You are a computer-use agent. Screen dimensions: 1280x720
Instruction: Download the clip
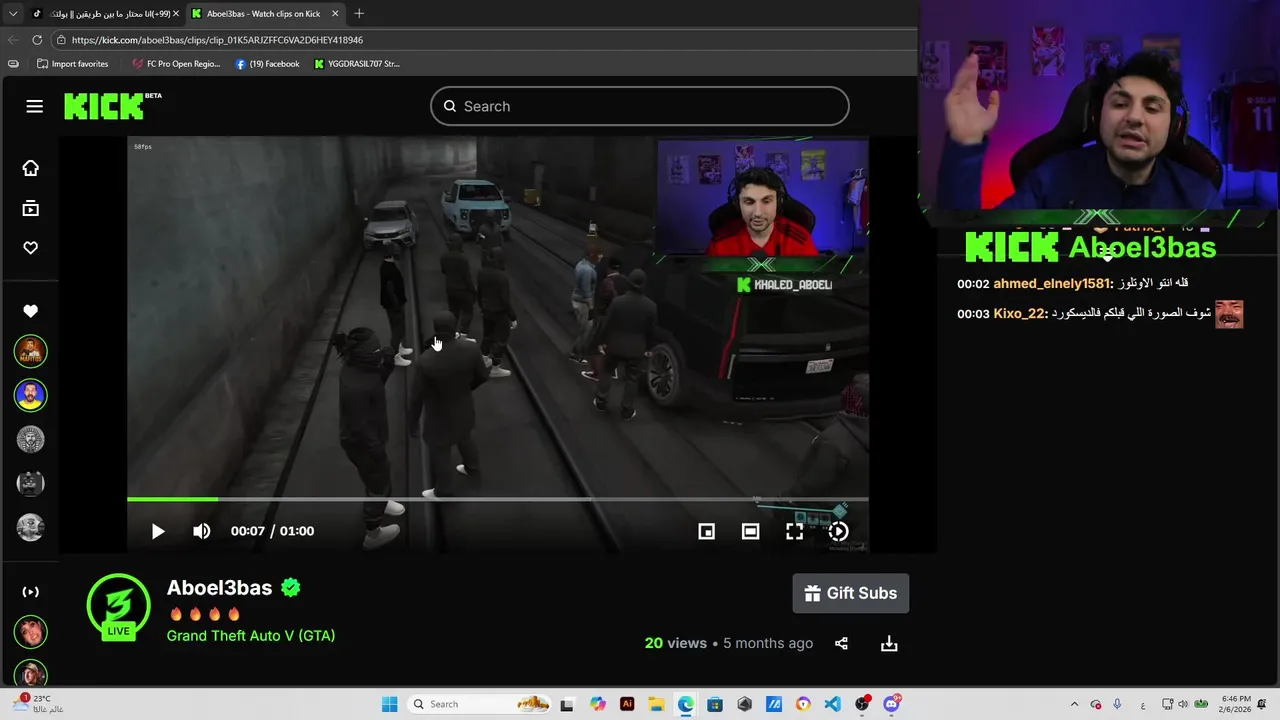tap(889, 644)
